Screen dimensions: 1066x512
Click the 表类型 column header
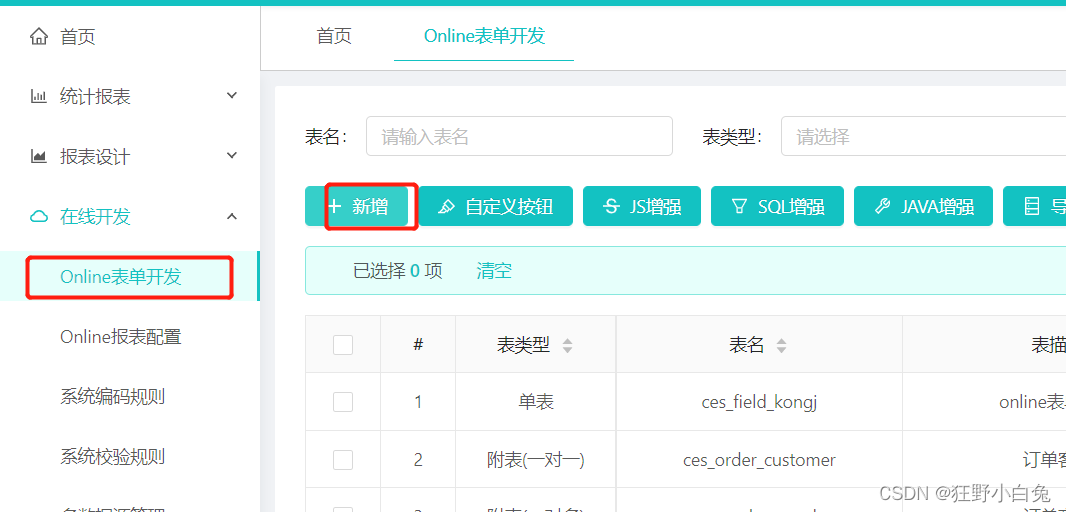point(536,345)
